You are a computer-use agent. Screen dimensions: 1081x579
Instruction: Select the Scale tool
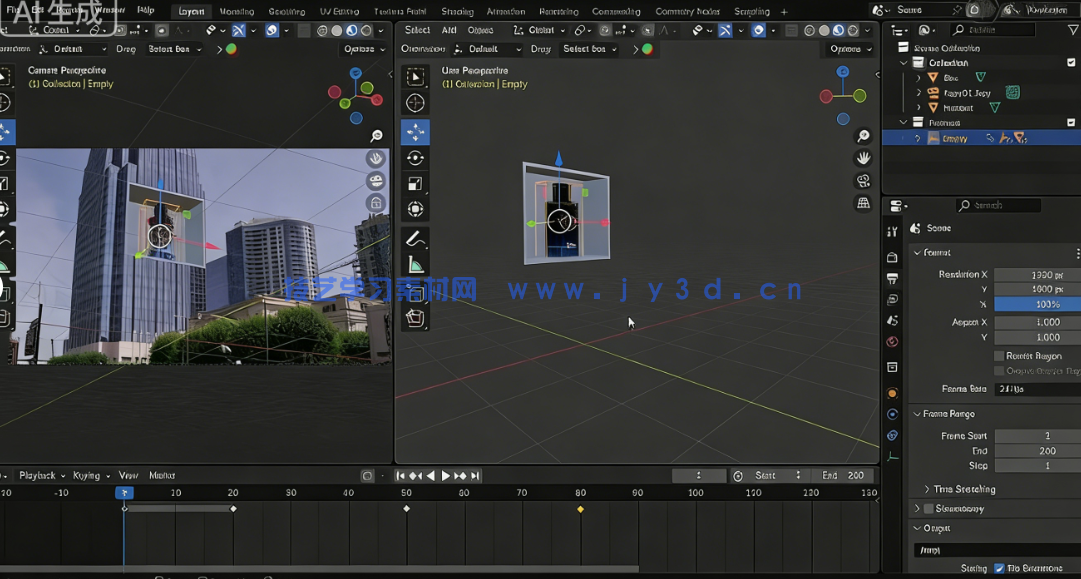(415, 183)
